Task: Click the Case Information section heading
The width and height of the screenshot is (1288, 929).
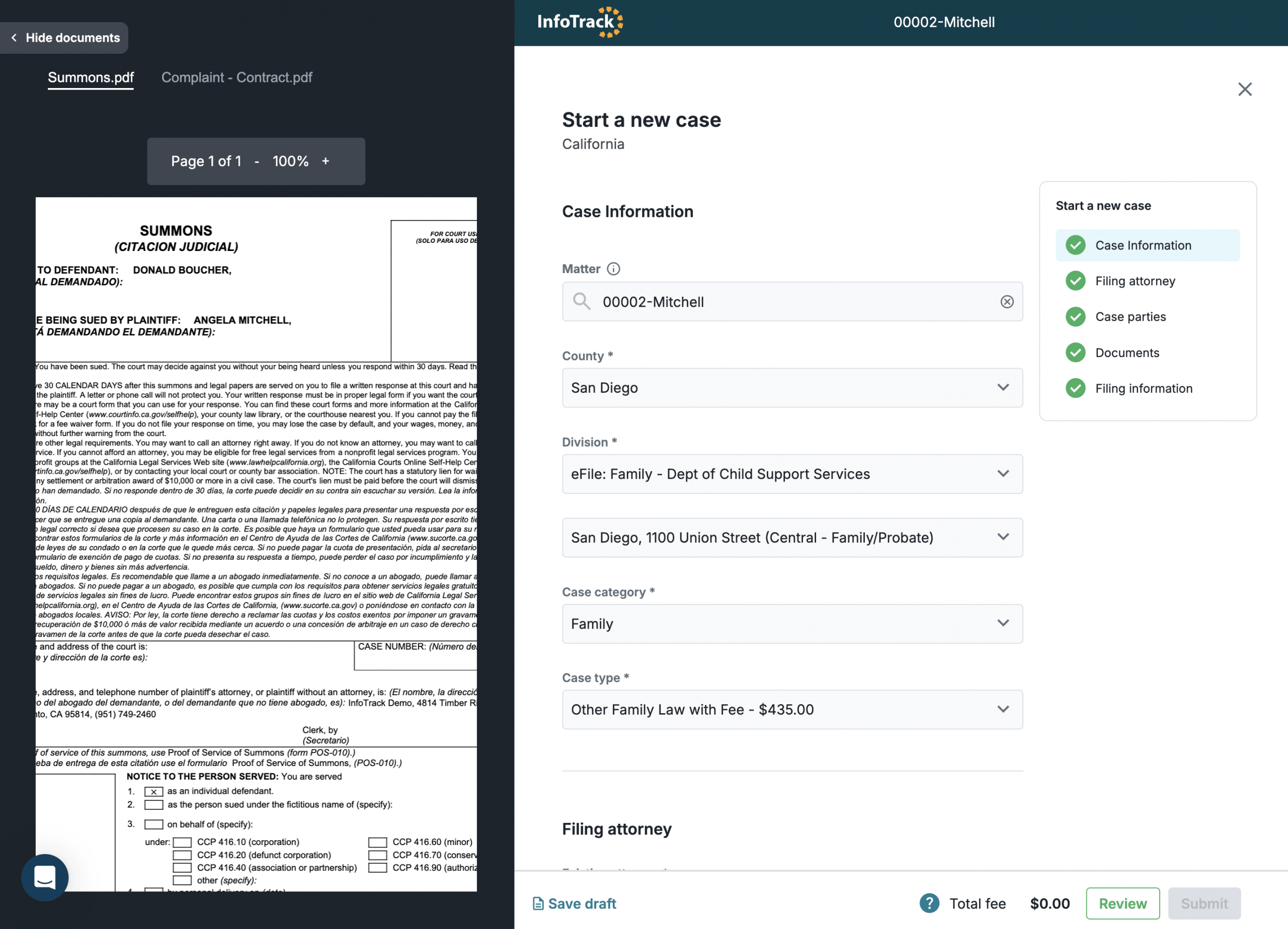Action: [x=627, y=211]
